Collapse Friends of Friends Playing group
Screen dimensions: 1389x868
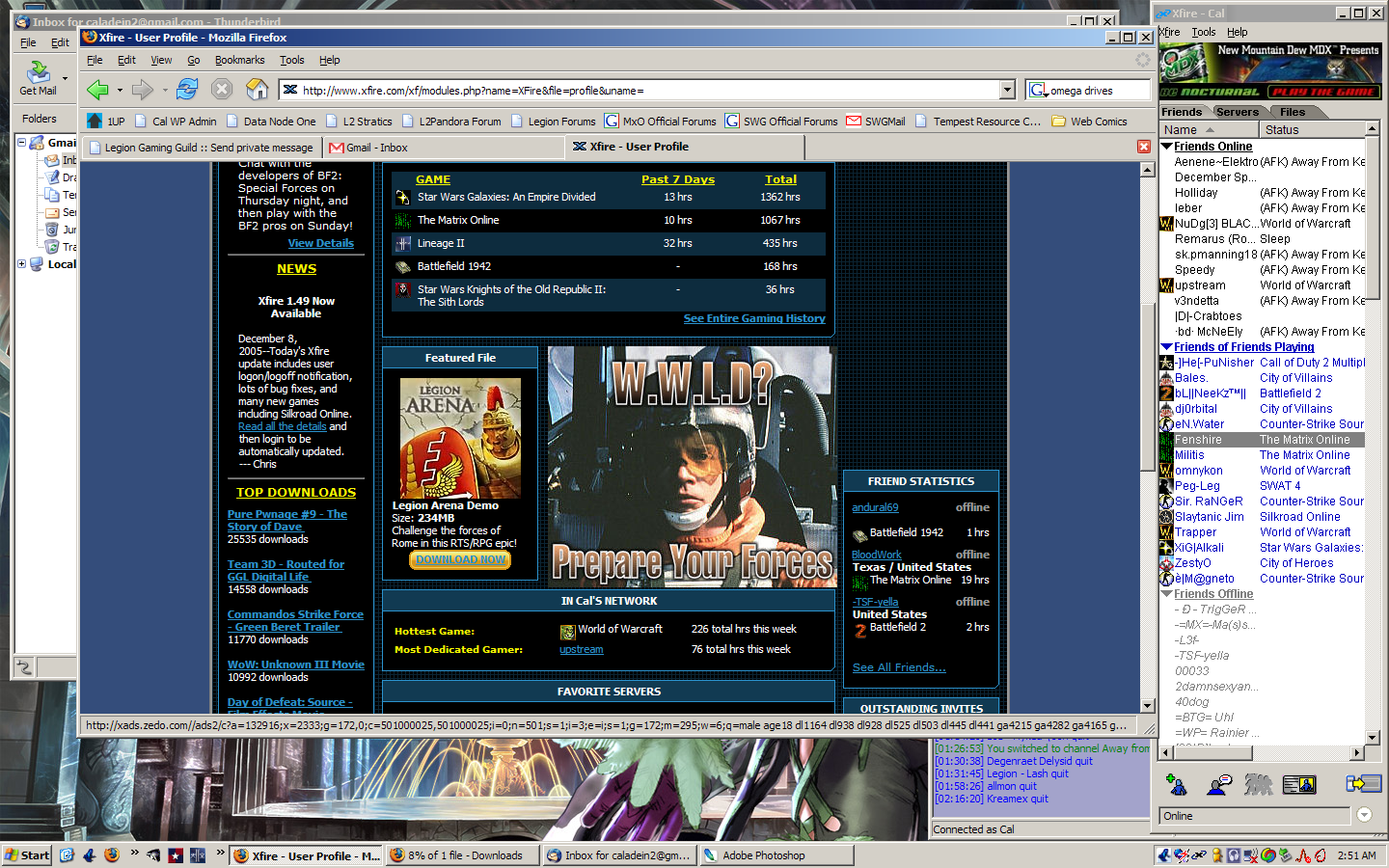(1166, 347)
